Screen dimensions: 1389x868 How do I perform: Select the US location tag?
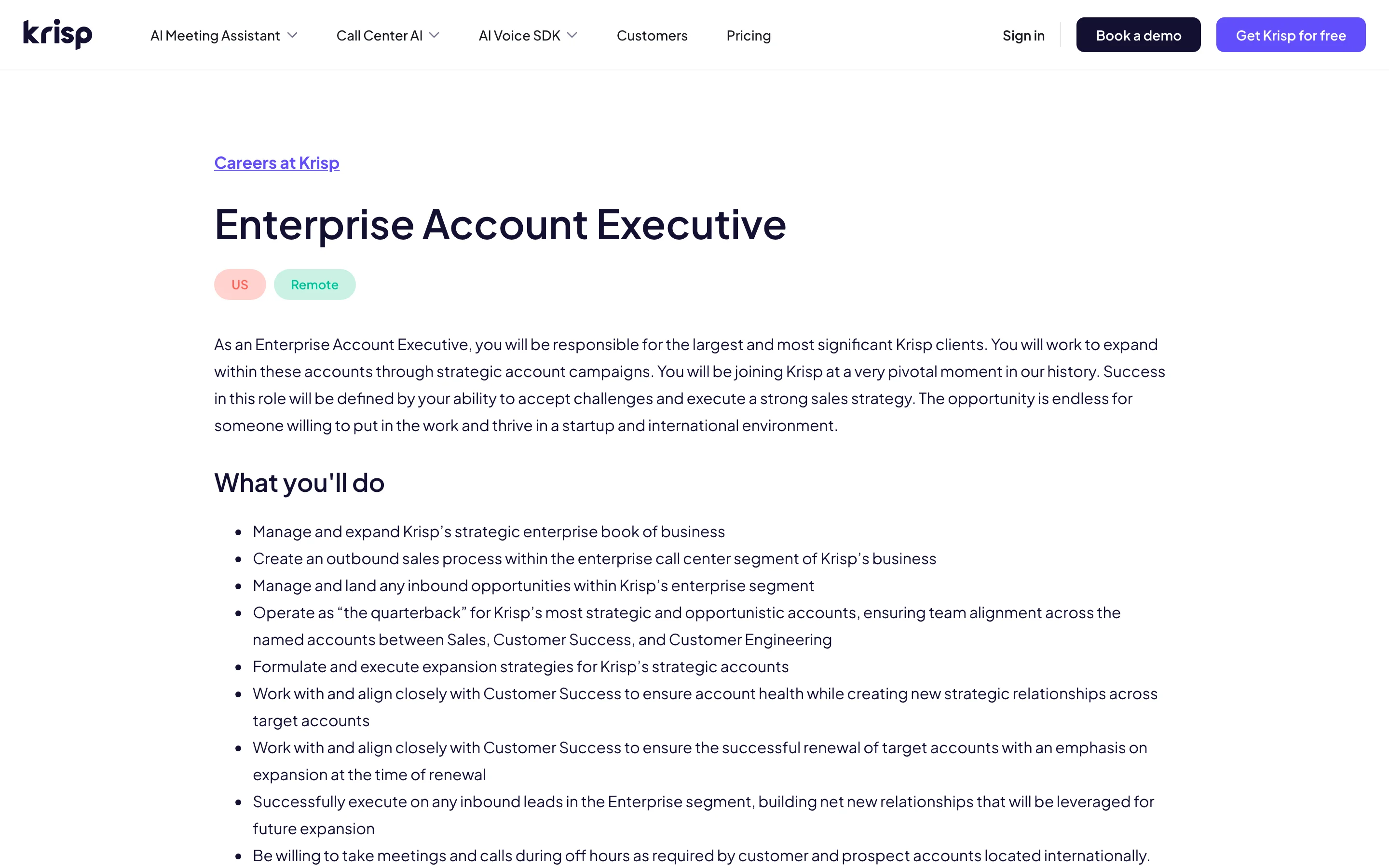point(239,284)
